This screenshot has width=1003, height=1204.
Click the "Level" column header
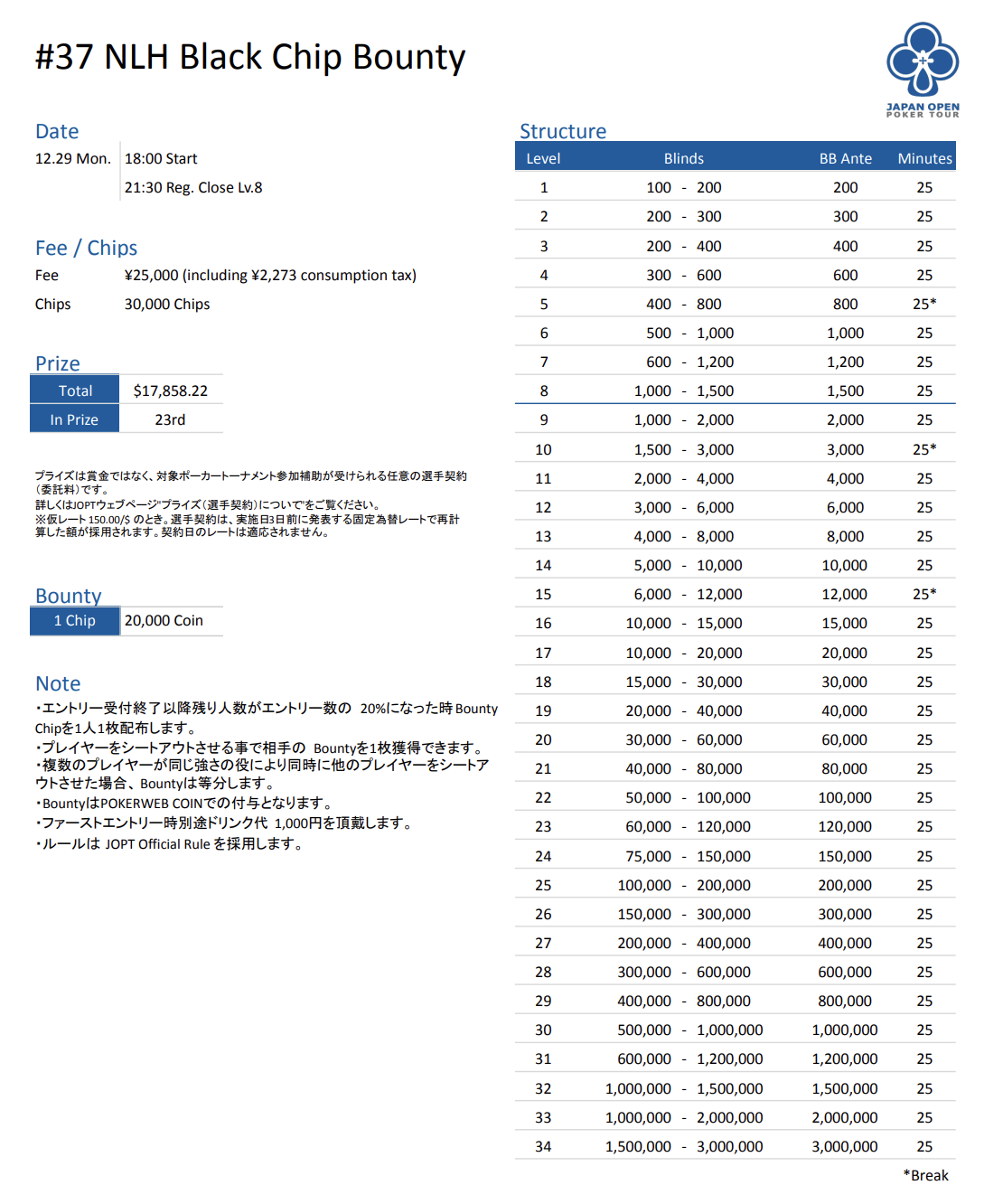(x=543, y=158)
